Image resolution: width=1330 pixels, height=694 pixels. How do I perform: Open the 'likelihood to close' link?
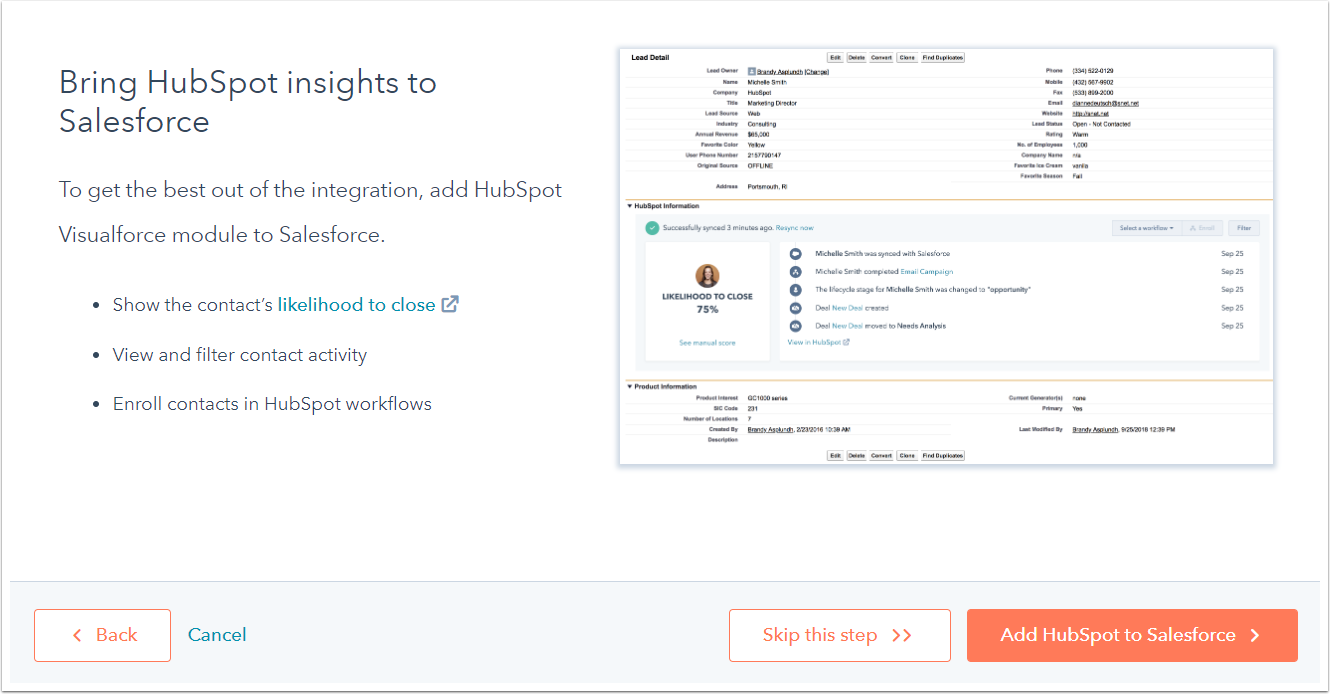click(x=356, y=305)
